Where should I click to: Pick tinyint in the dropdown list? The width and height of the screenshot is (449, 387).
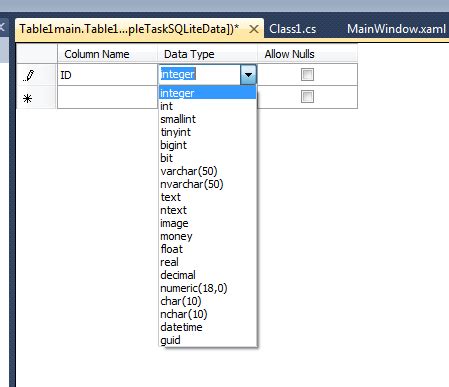click(208, 132)
